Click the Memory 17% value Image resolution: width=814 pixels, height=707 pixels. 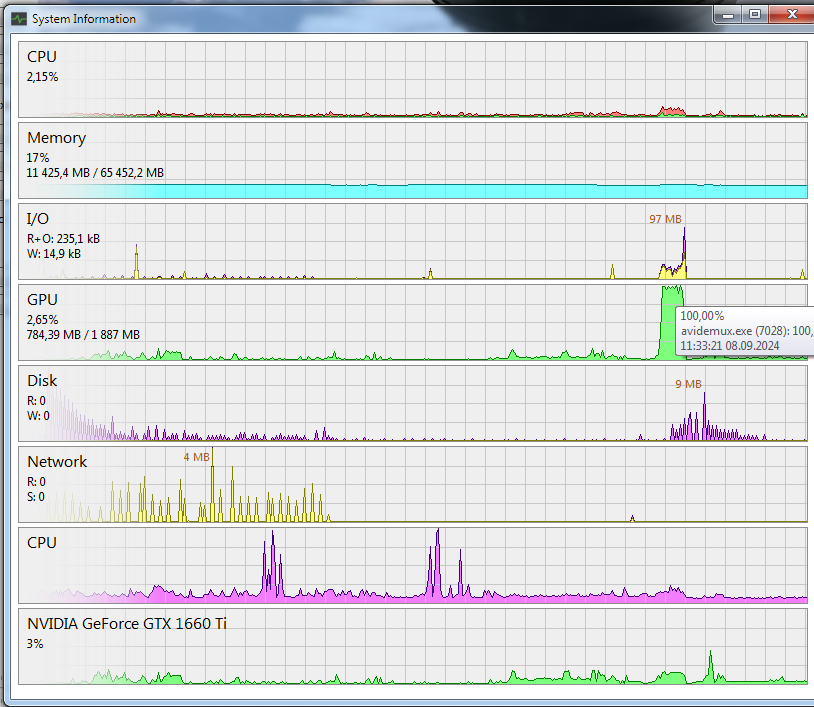(38, 158)
